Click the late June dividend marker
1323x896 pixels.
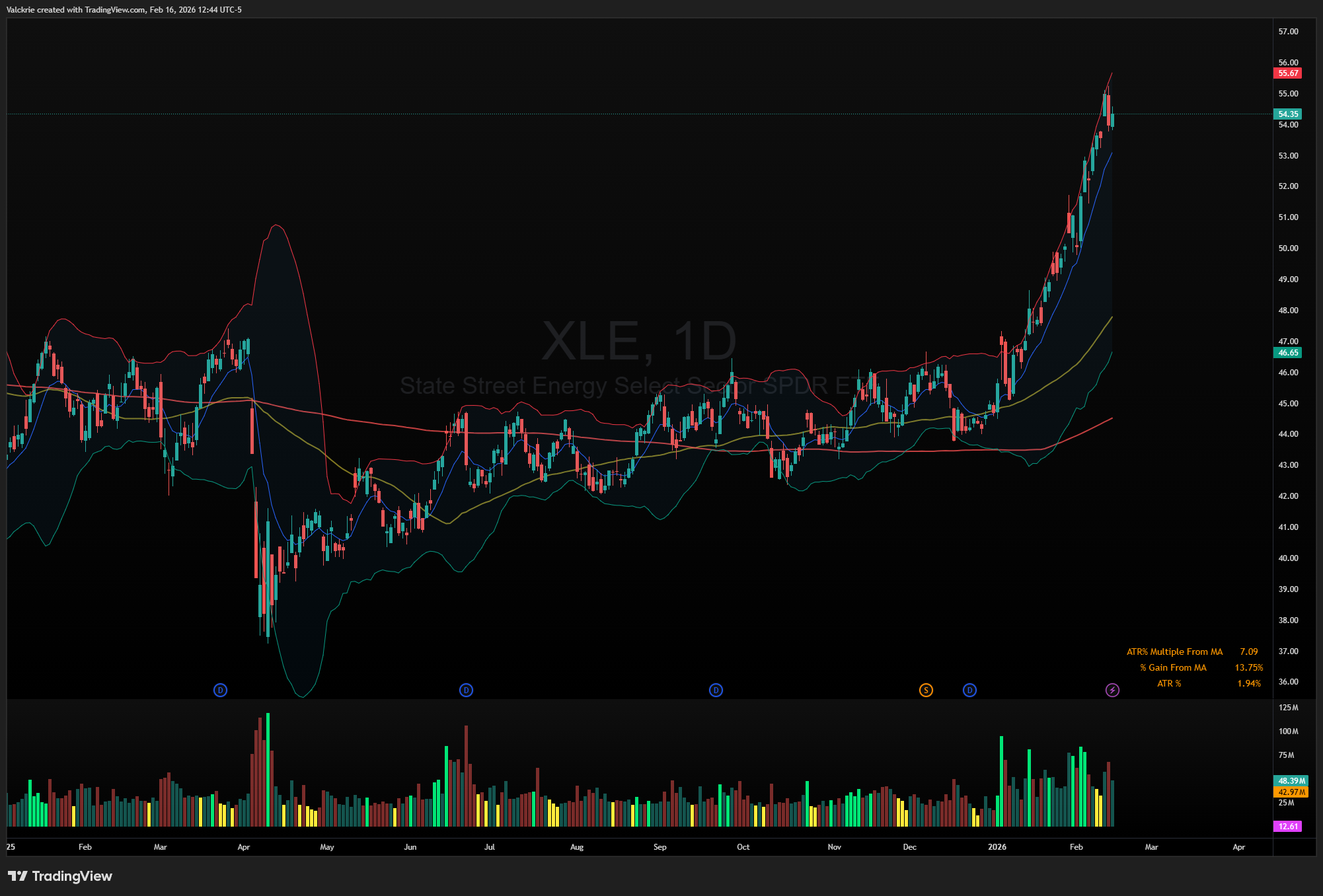point(466,690)
